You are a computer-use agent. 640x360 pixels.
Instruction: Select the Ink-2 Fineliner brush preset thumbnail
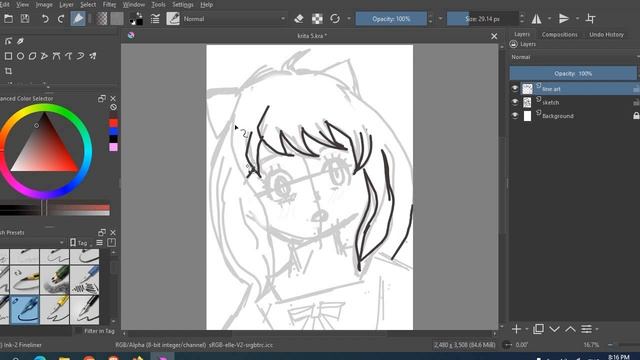coord(25,310)
